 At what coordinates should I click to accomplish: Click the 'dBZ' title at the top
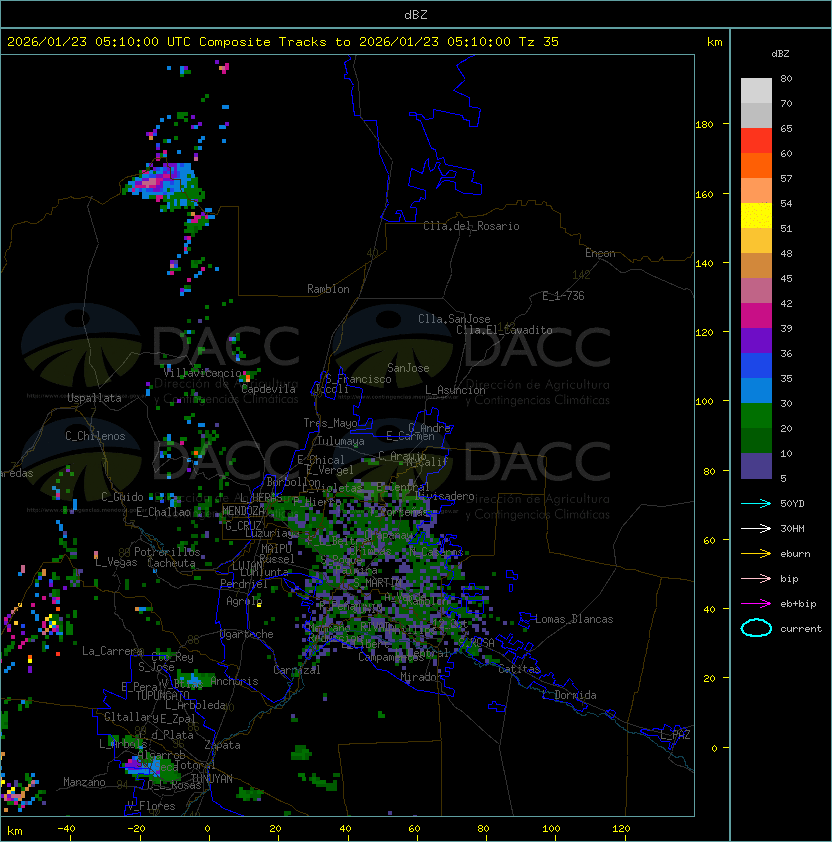pos(416,14)
